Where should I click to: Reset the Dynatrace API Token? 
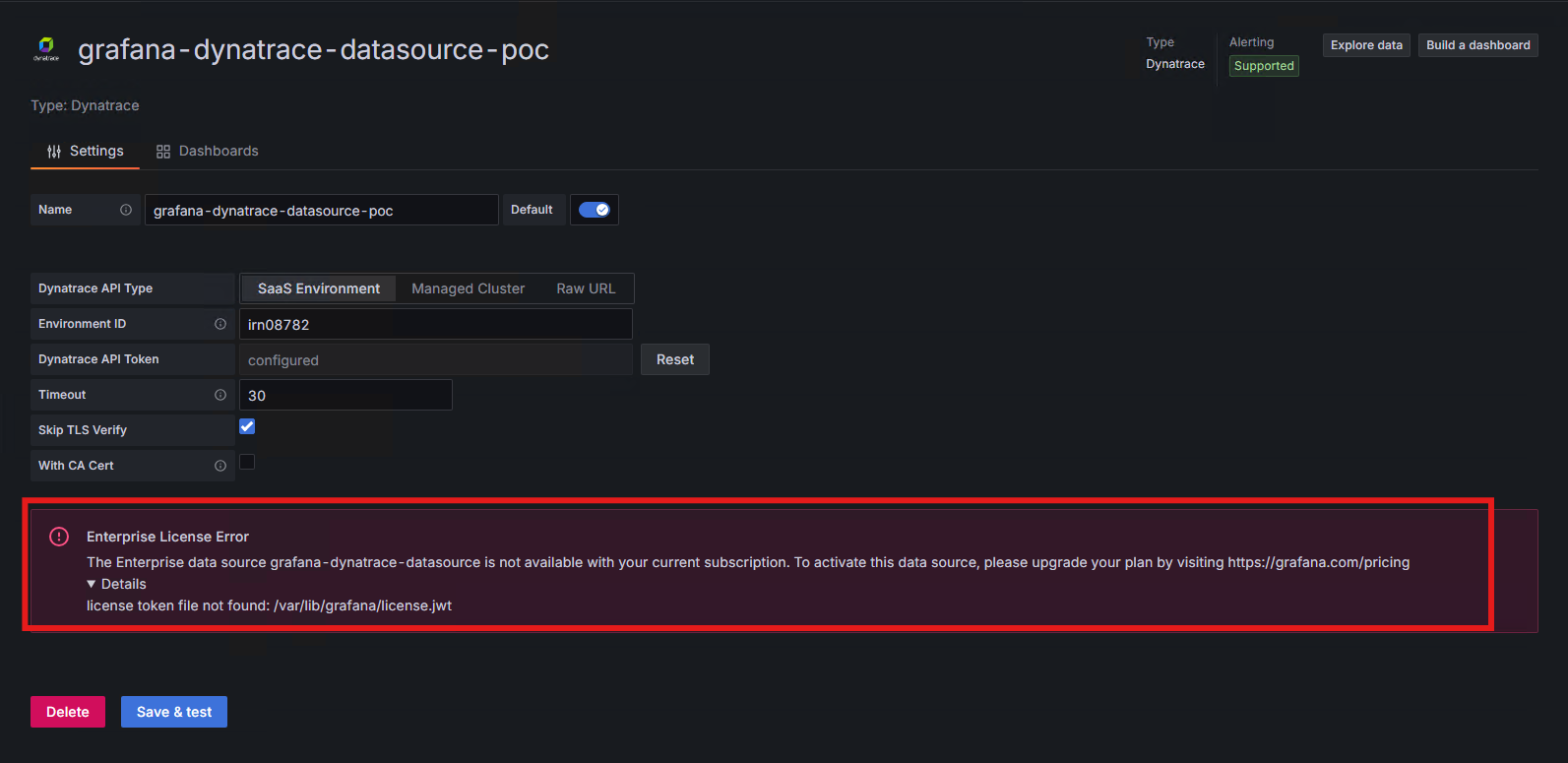pos(675,359)
